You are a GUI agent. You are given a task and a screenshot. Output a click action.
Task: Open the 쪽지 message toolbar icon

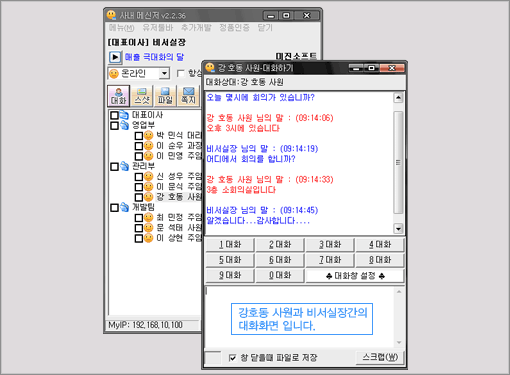pos(188,96)
